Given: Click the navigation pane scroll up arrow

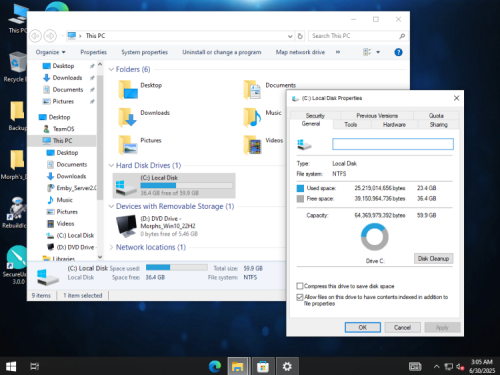Looking at the screenshot, I should pos(100,65).
